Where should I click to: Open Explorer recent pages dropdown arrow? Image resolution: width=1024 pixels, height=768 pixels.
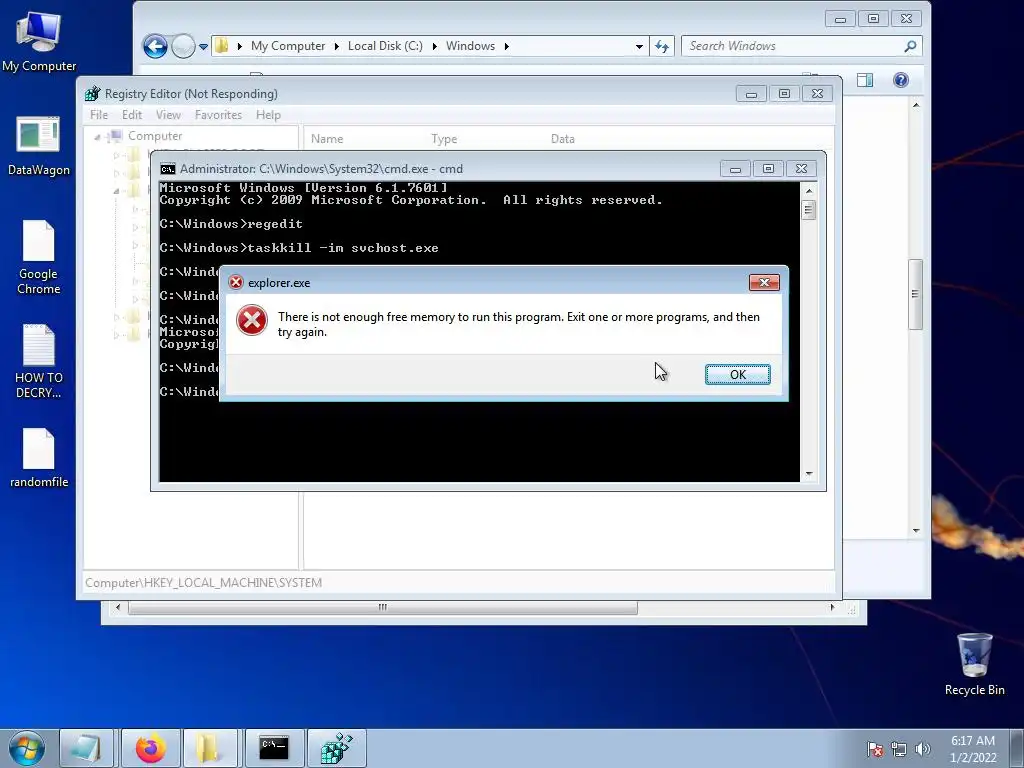tap(204, 47)
